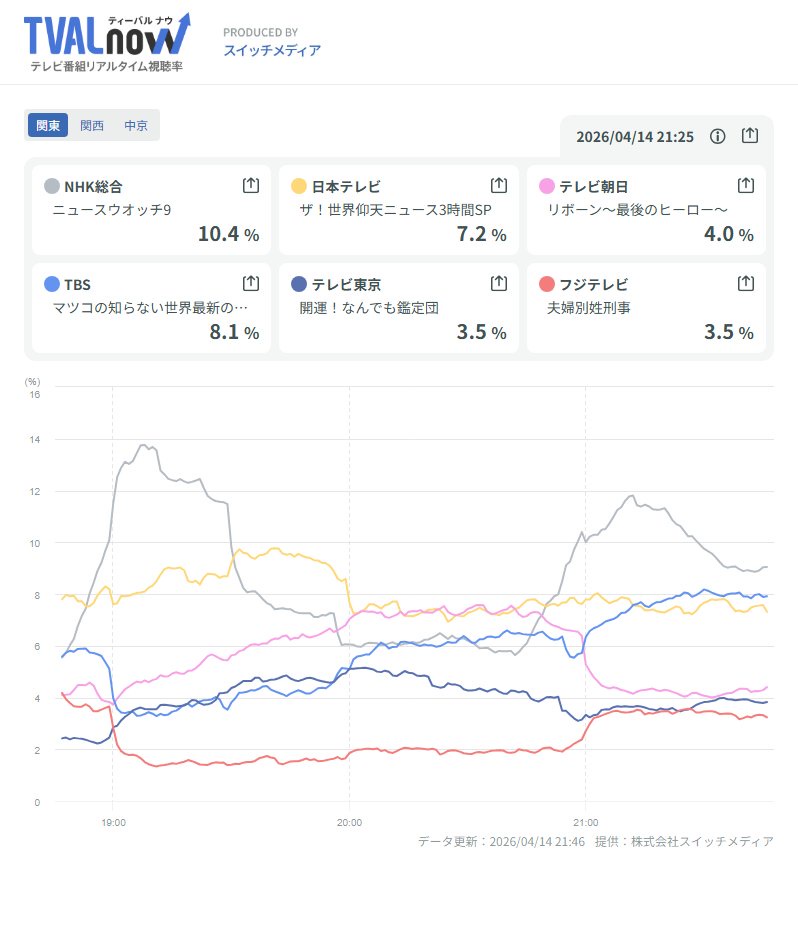Click the share icon on テレビ東京 card
The height and width of the screenshot is (934, 798).
(498, 283)
